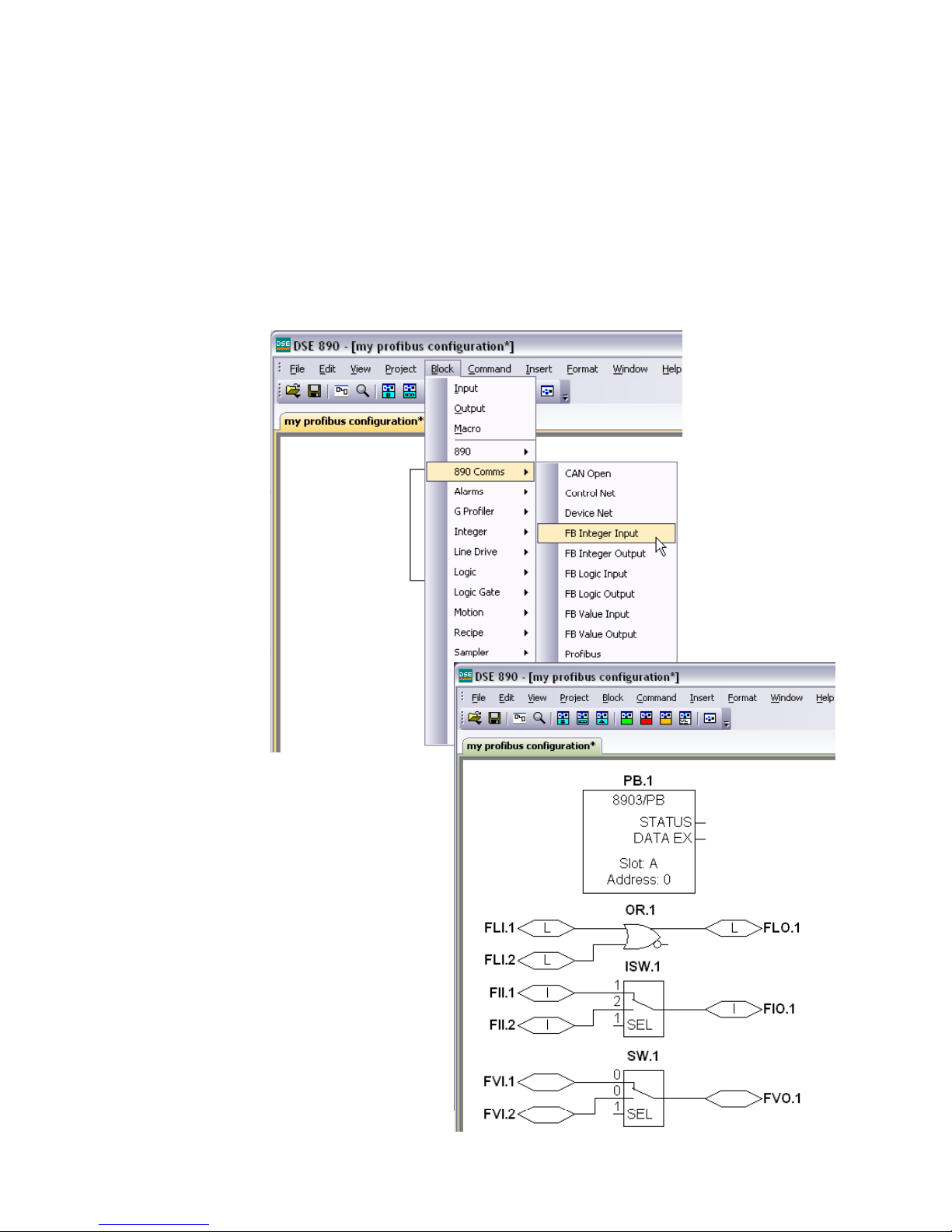Expand the Logic Gate submenu
The image size is (952, 1232).
tap(481, 592)
